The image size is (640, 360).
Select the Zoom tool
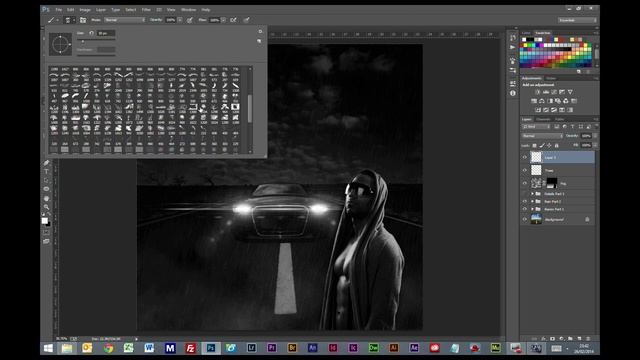coord(46,207)
